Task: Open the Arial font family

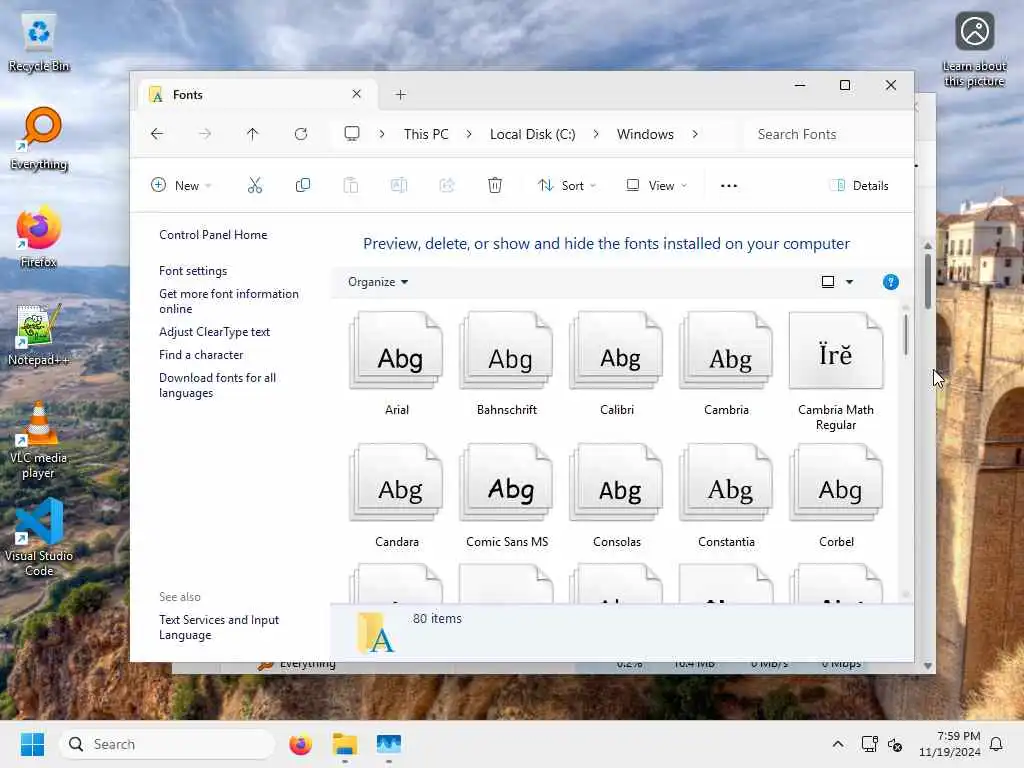Action: pyautogui.click(x=396, y=364)
